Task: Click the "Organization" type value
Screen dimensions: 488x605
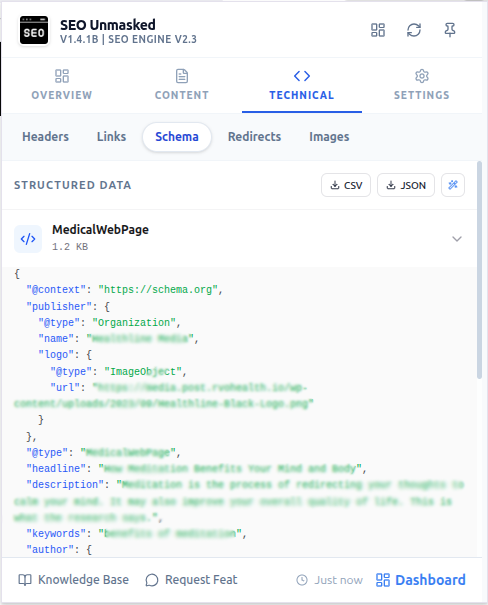Action: tap(134, 323)
